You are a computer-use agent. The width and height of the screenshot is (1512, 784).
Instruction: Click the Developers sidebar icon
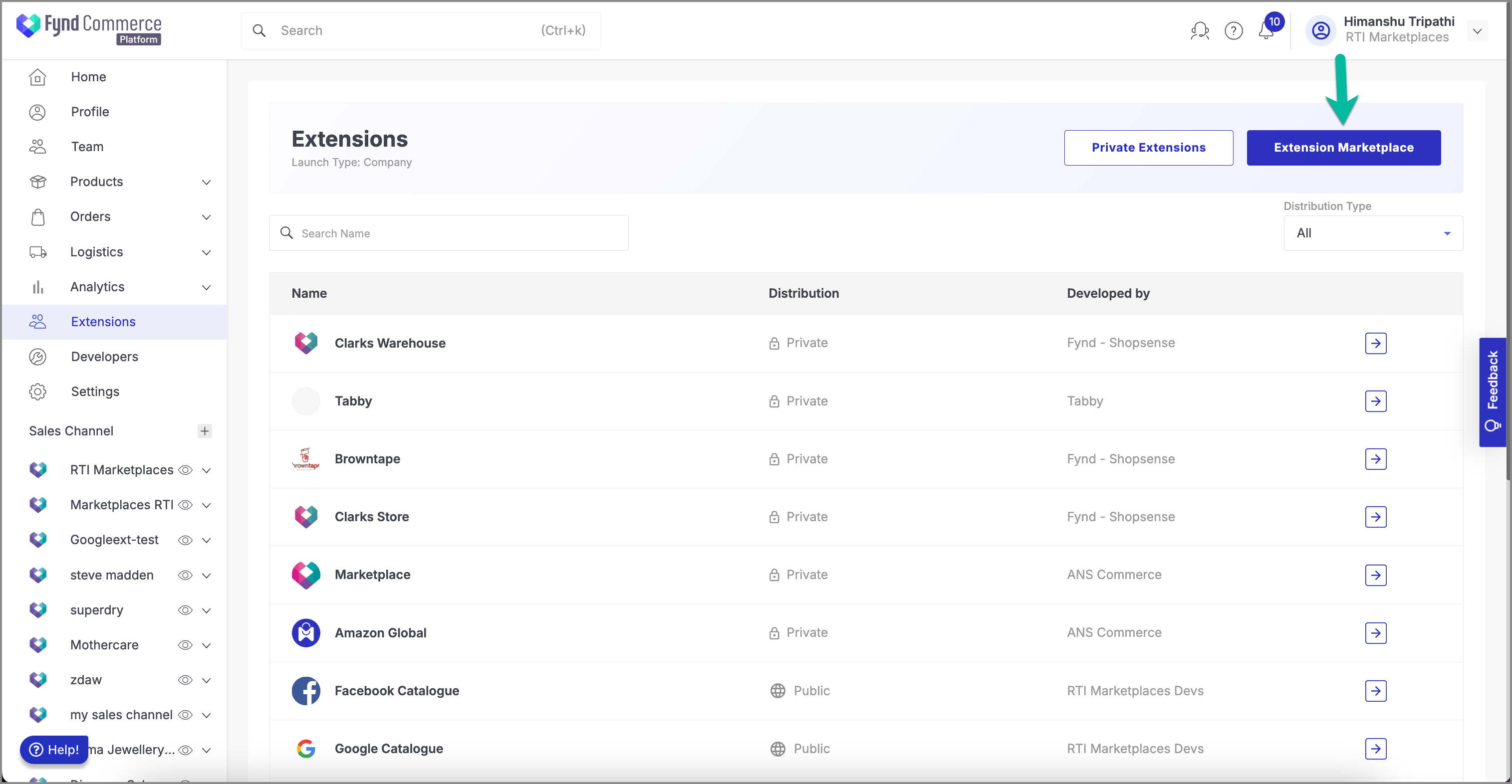[37, 357]
